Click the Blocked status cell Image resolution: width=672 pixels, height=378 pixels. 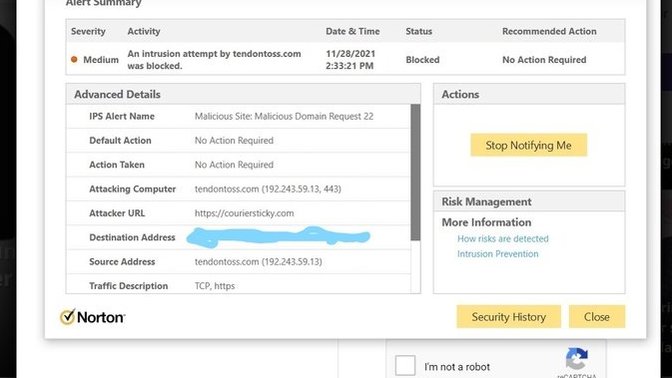point(423,60)
